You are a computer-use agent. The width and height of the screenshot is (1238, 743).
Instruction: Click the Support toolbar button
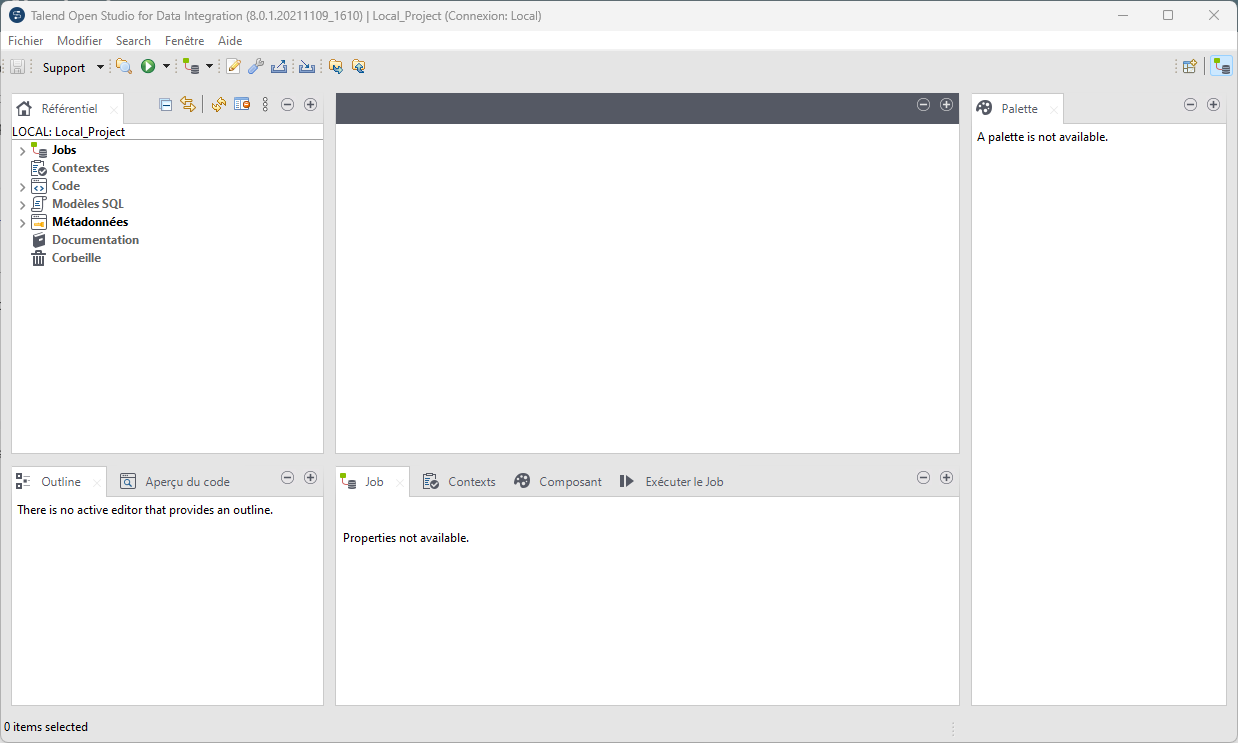64,68
